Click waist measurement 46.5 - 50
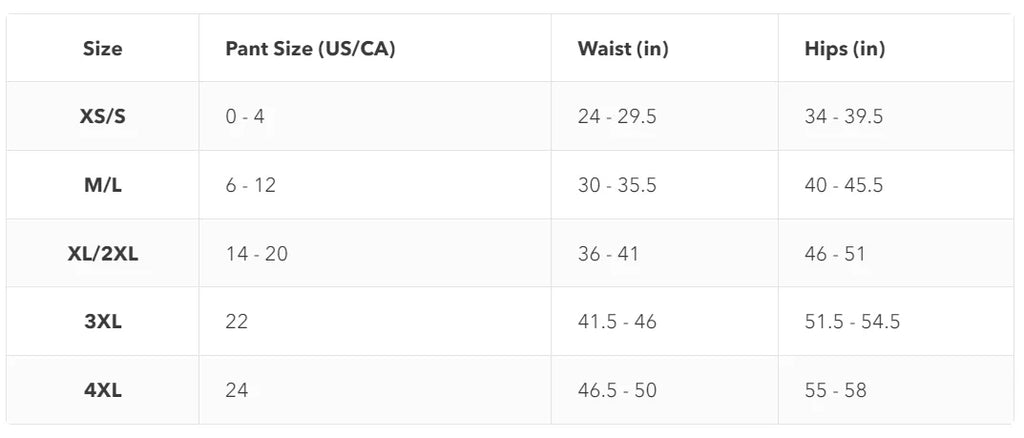This screenshot has height=438, width=1024. tap(617, 390)
